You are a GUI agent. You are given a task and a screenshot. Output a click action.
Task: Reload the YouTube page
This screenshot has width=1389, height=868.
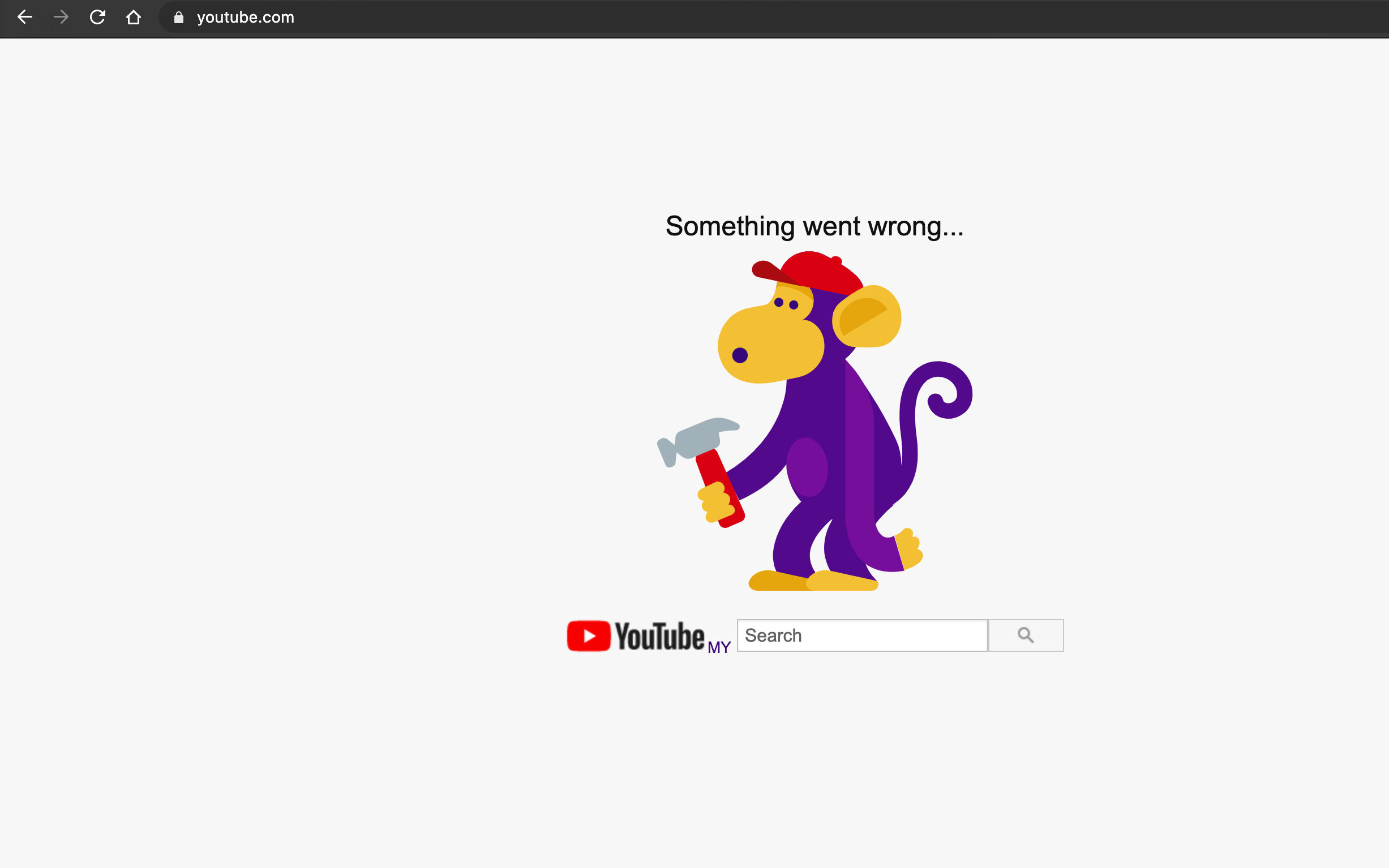(x=97, y=17)
